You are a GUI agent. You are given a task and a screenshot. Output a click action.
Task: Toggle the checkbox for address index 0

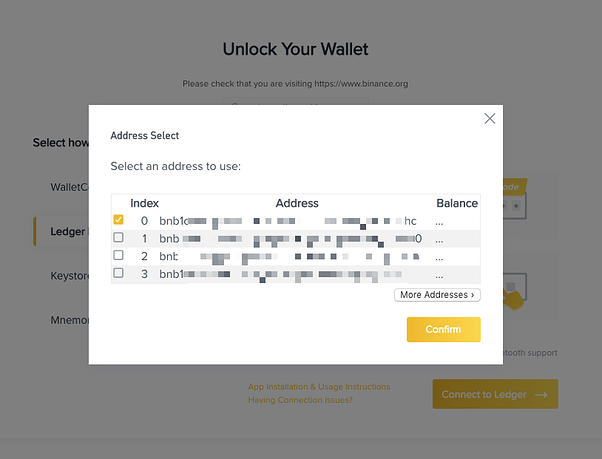point(119,220)
